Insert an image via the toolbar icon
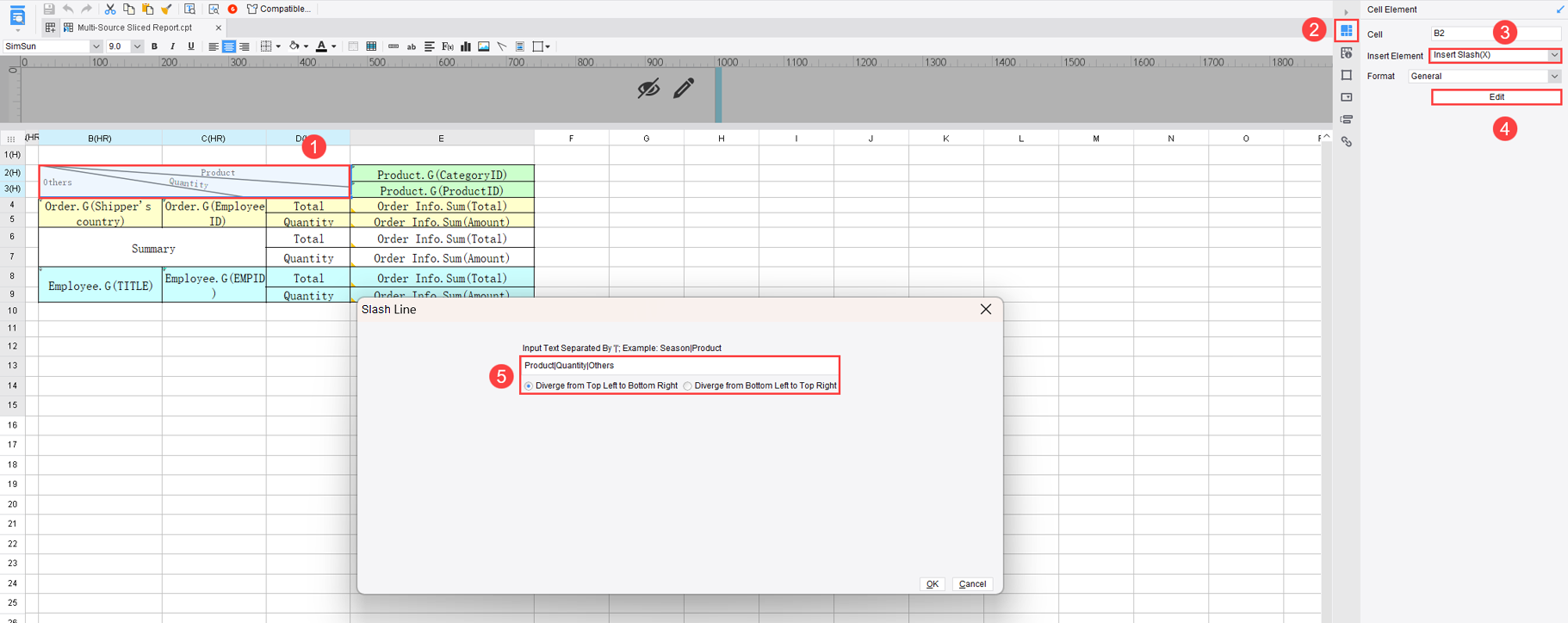 483,46
